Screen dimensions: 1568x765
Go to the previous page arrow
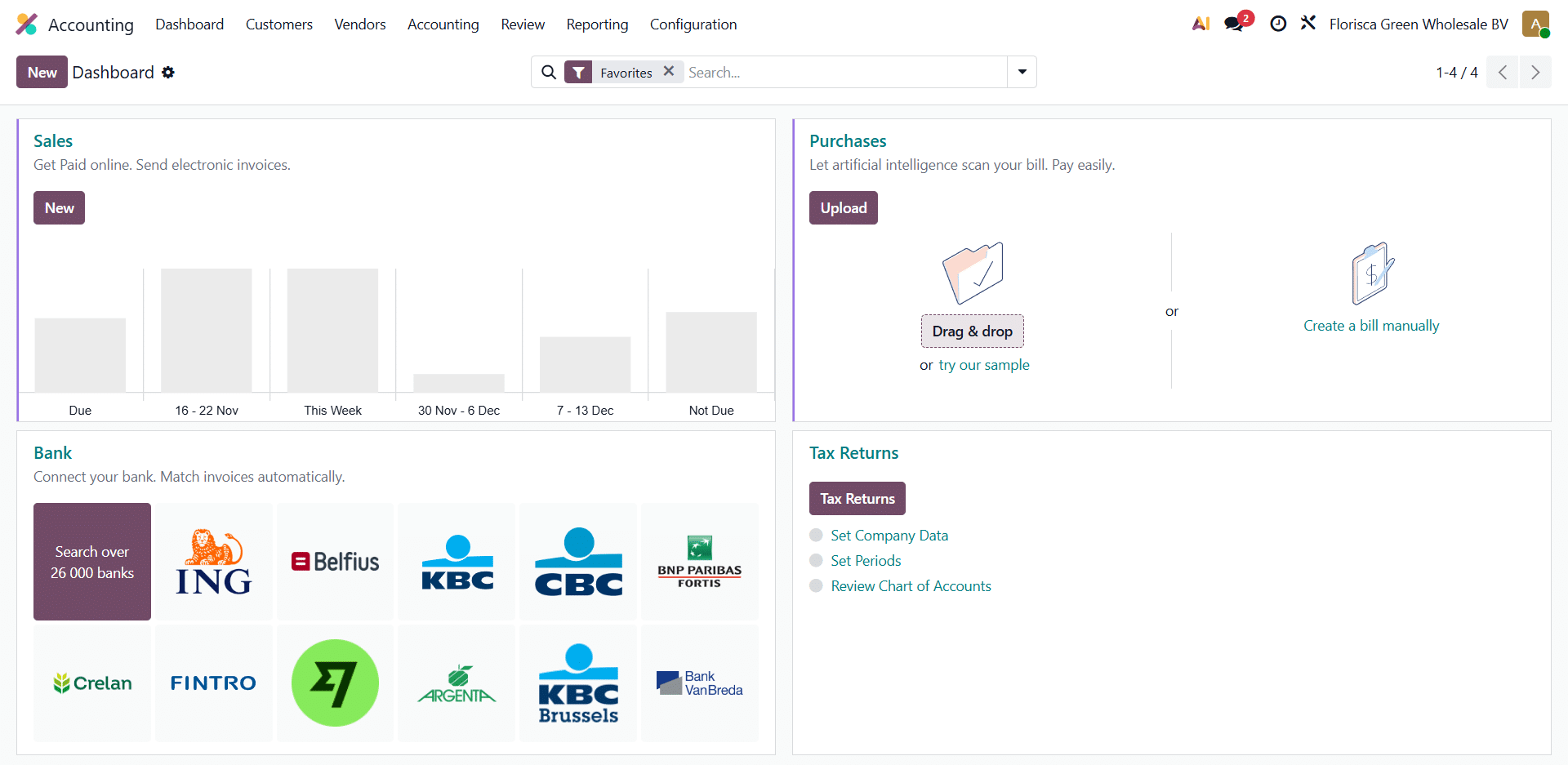click(x=1503, y=72)
